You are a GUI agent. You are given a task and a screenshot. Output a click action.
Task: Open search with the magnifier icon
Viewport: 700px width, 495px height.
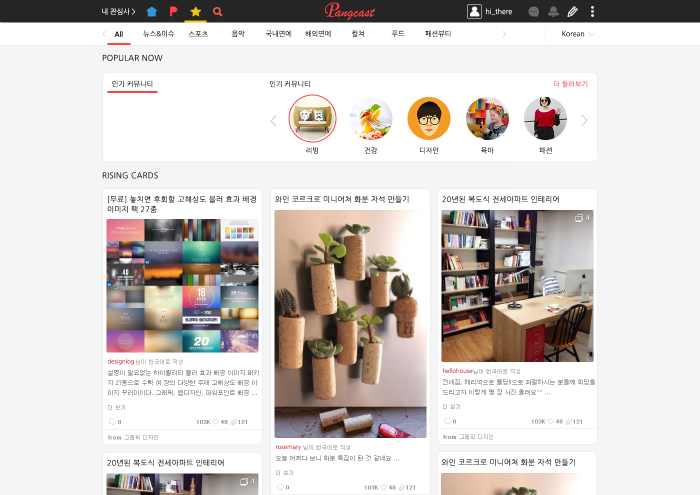point(217,12)
